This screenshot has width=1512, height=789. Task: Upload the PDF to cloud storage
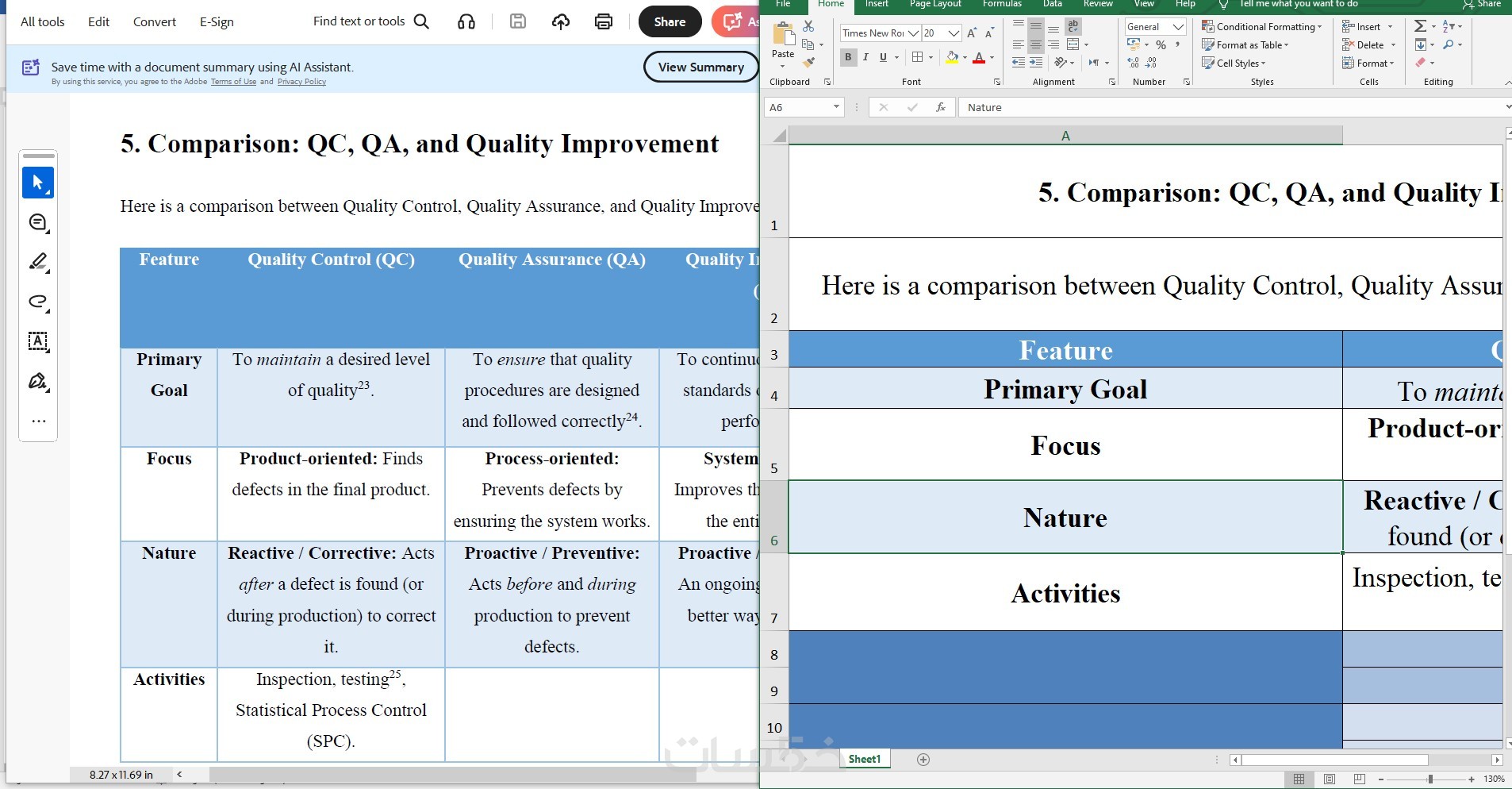click(x=561, y=21)
